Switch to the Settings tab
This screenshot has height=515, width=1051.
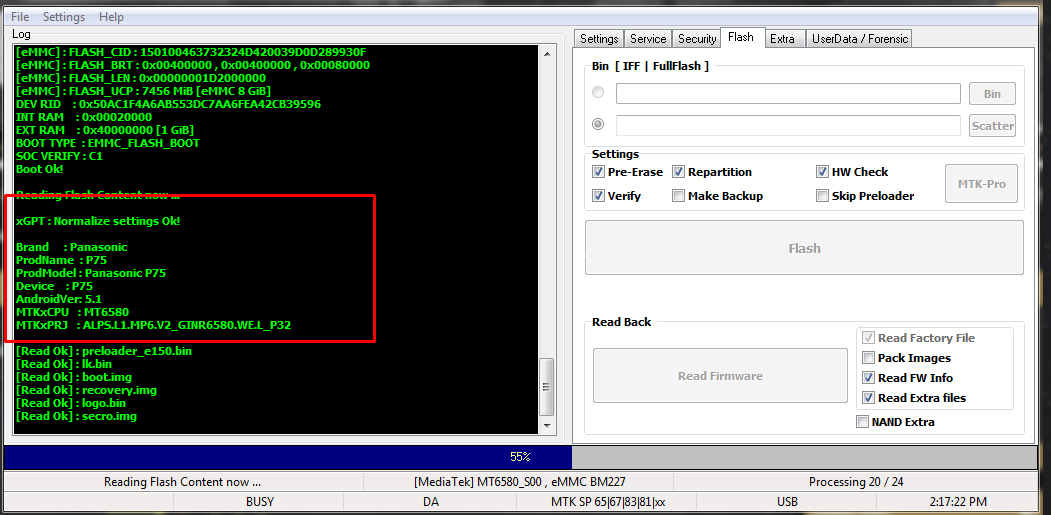pos(599,39)
